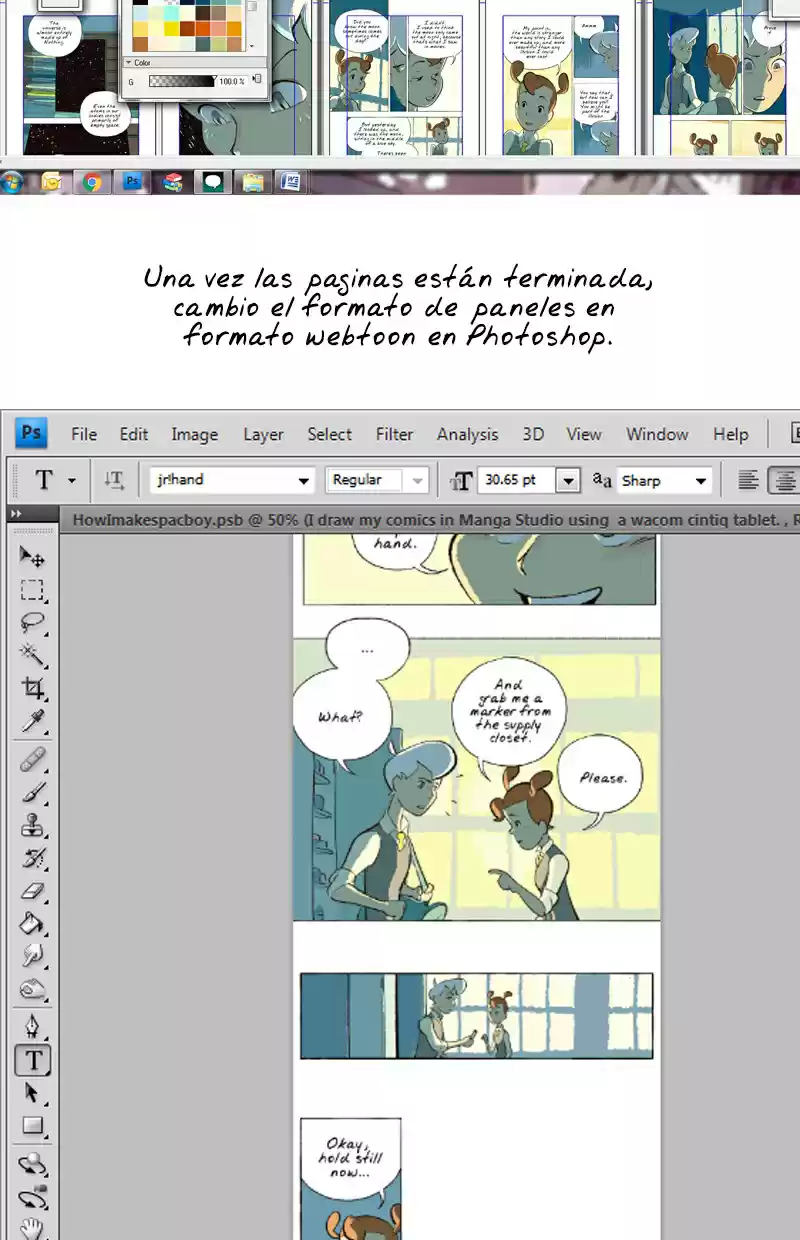Select the Sponge tool
The width and height of the screenshot is (800, 1240).
(x=33, y=990)
